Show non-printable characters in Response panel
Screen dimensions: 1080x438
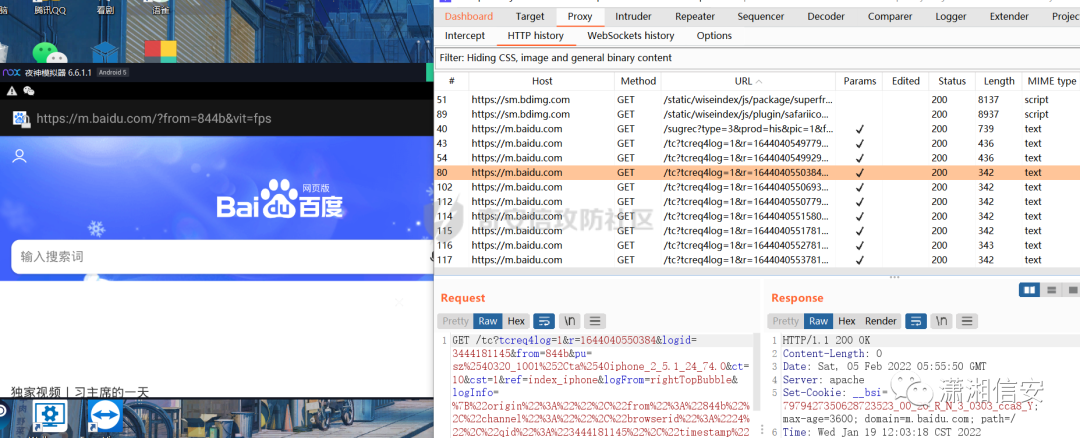coord(941,321)
